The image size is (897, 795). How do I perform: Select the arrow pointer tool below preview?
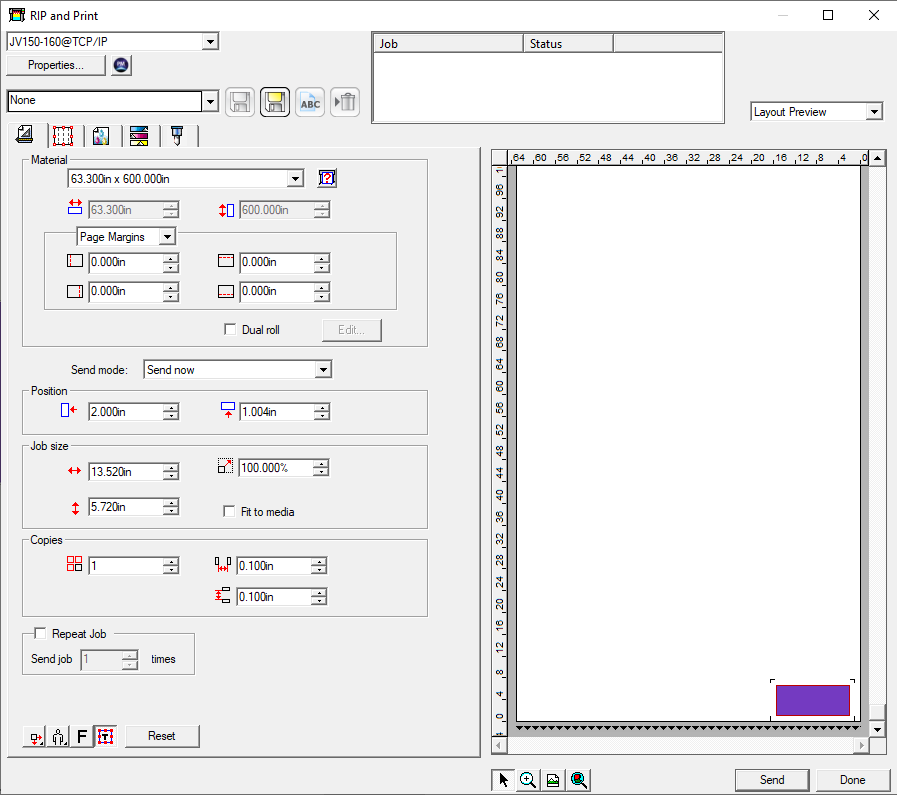point(504,781)
